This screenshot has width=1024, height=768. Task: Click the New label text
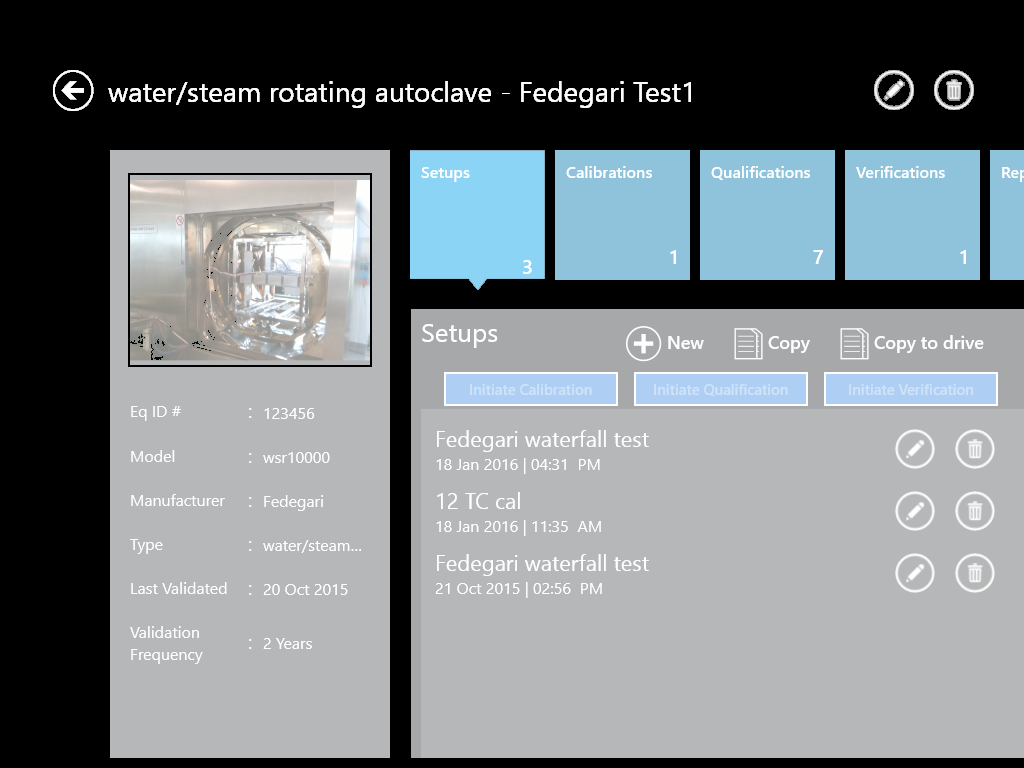point(685,343)
